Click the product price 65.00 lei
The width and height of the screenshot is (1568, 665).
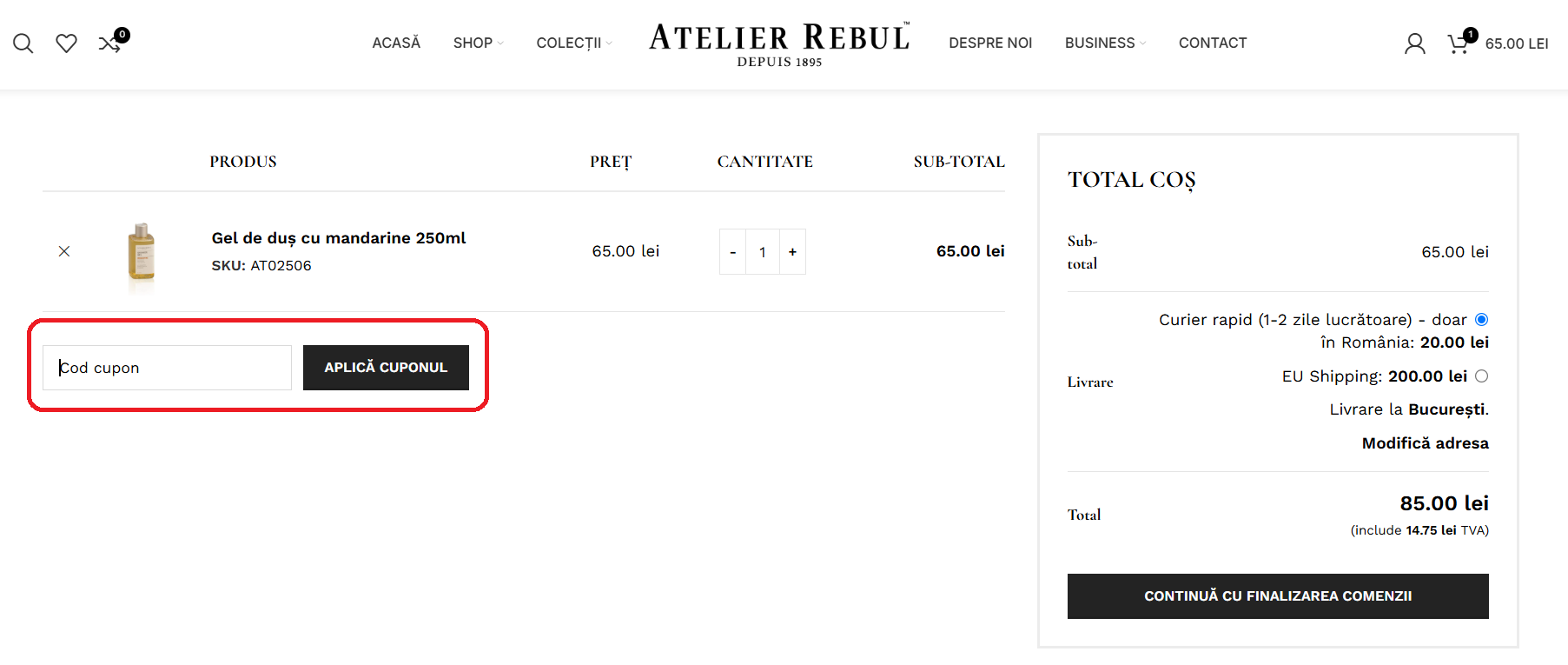pos(625,251)
